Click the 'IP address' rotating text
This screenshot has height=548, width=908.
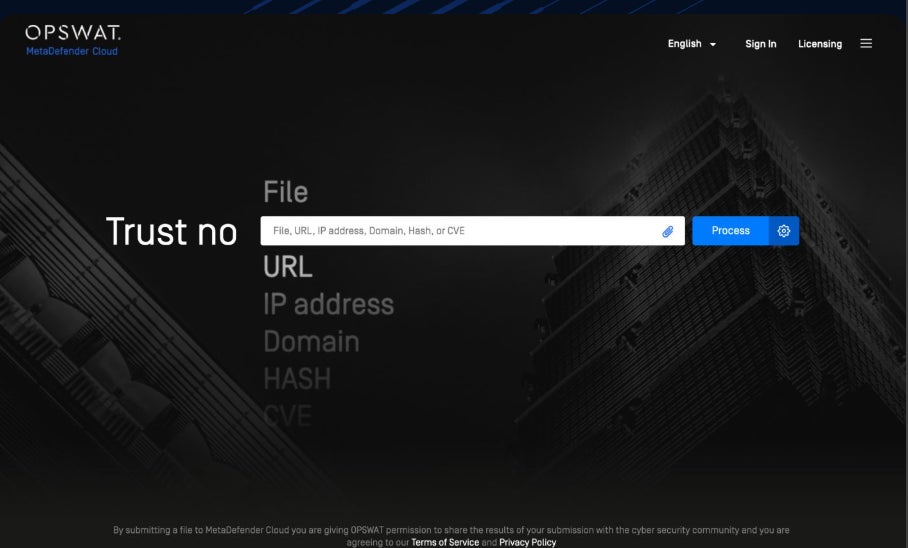click(x=328, y=304)
